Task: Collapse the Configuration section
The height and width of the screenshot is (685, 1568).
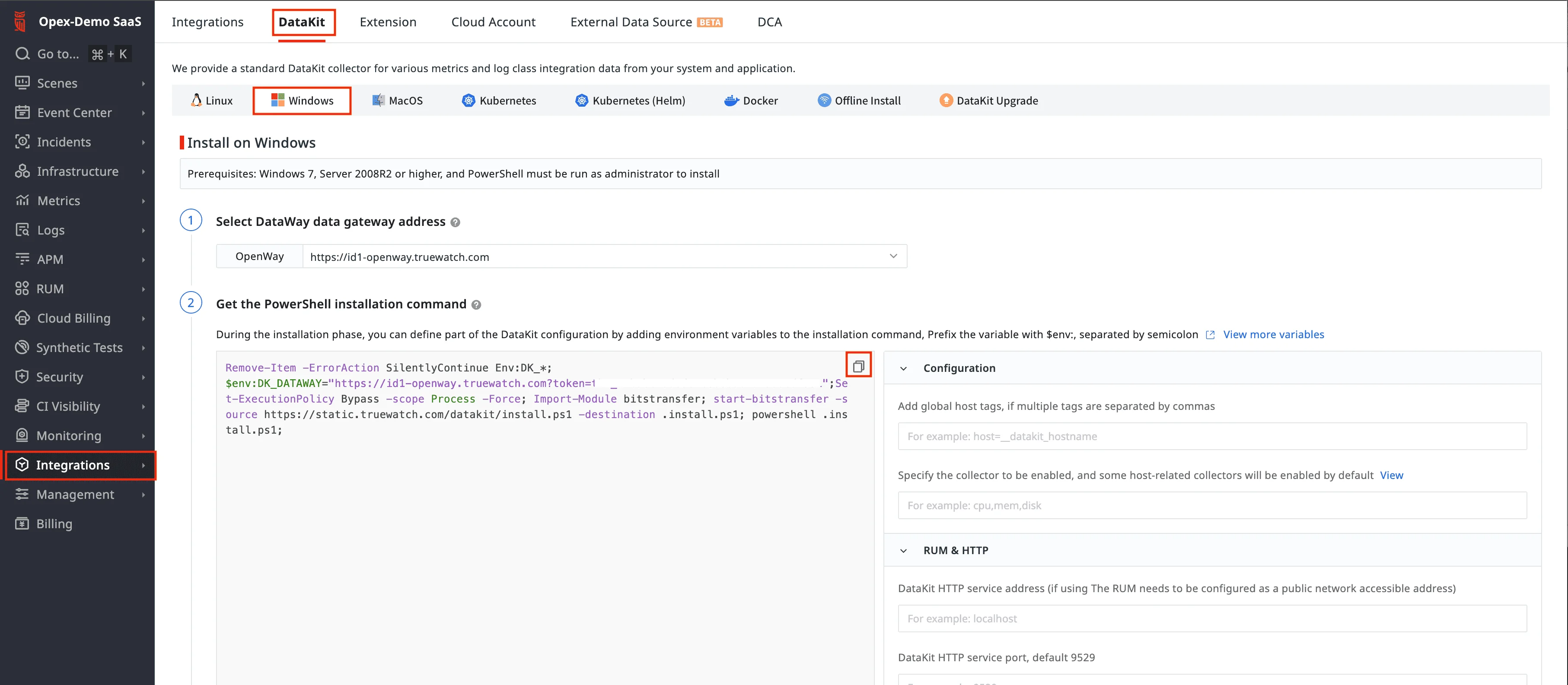Action: point(903,369)
